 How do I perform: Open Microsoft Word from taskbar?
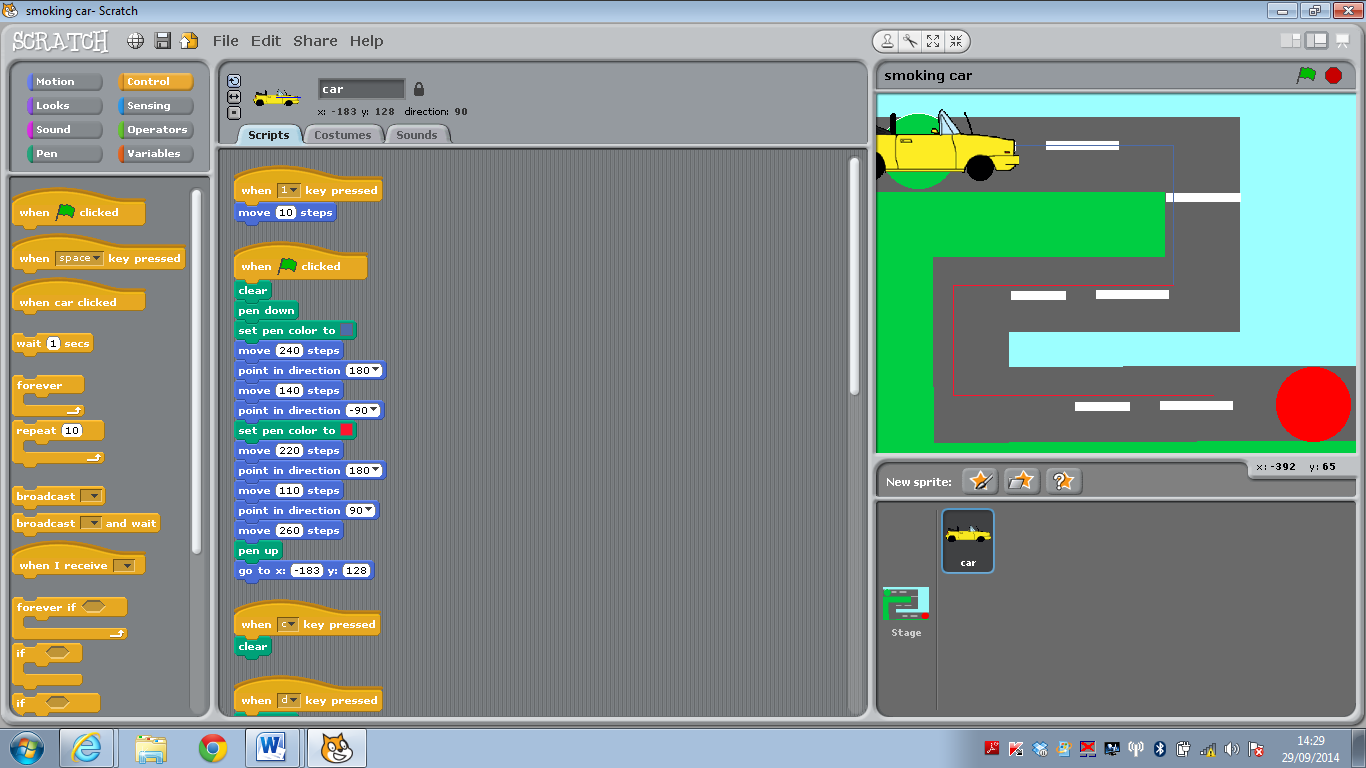coord(272,748)
